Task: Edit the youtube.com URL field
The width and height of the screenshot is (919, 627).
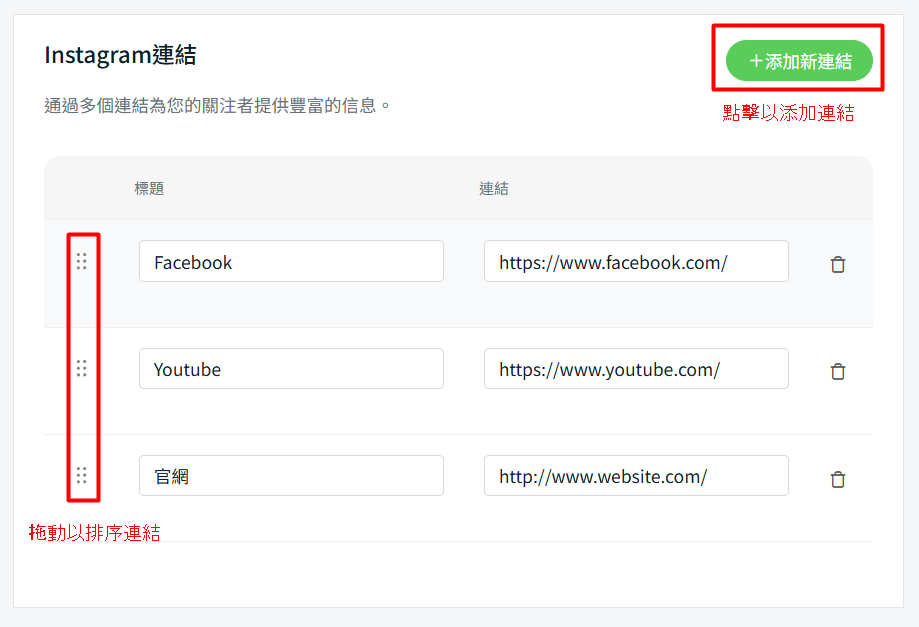Action: click(636, 369)
